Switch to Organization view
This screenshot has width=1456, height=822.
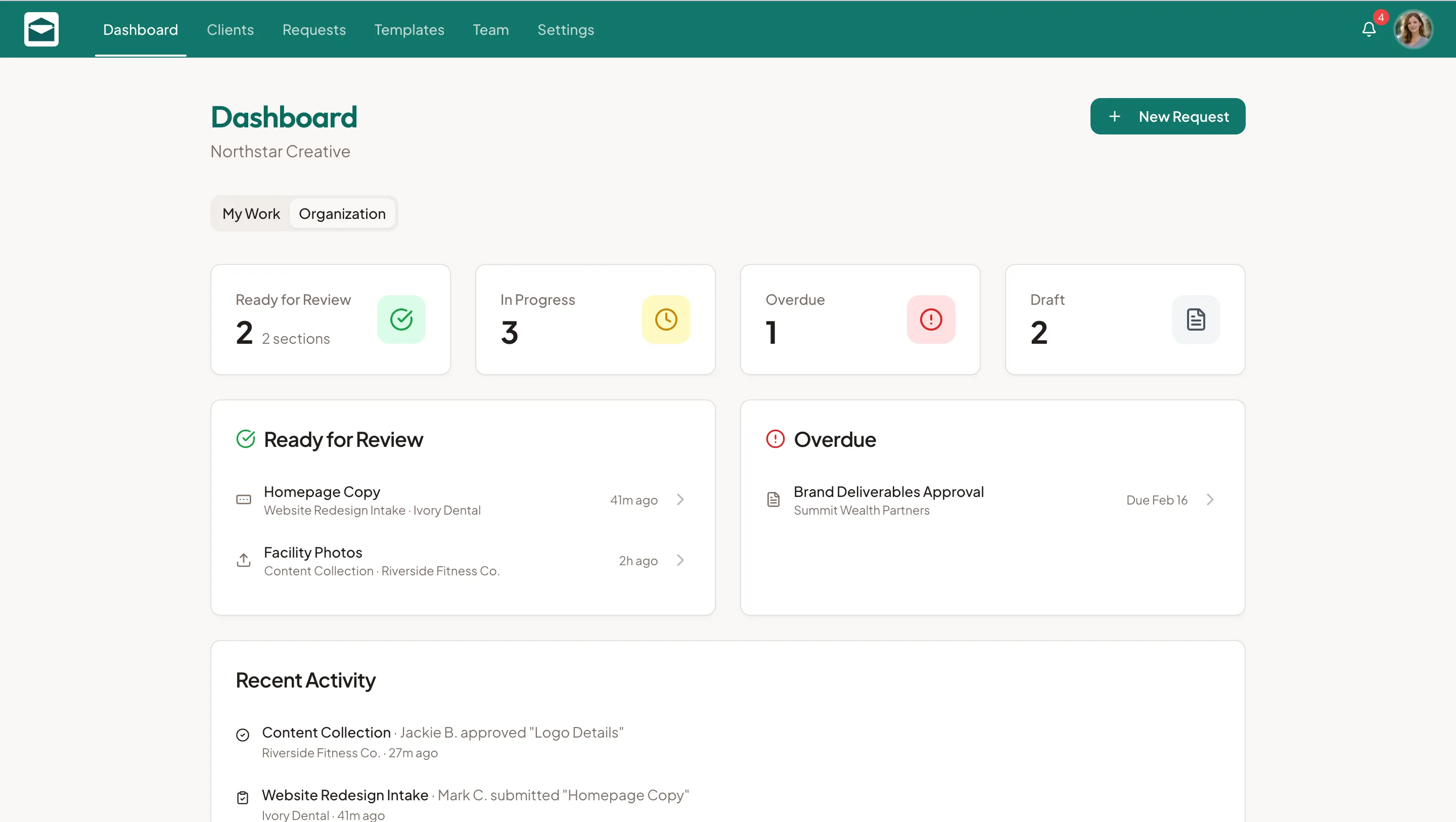click(x=342, y=213)
